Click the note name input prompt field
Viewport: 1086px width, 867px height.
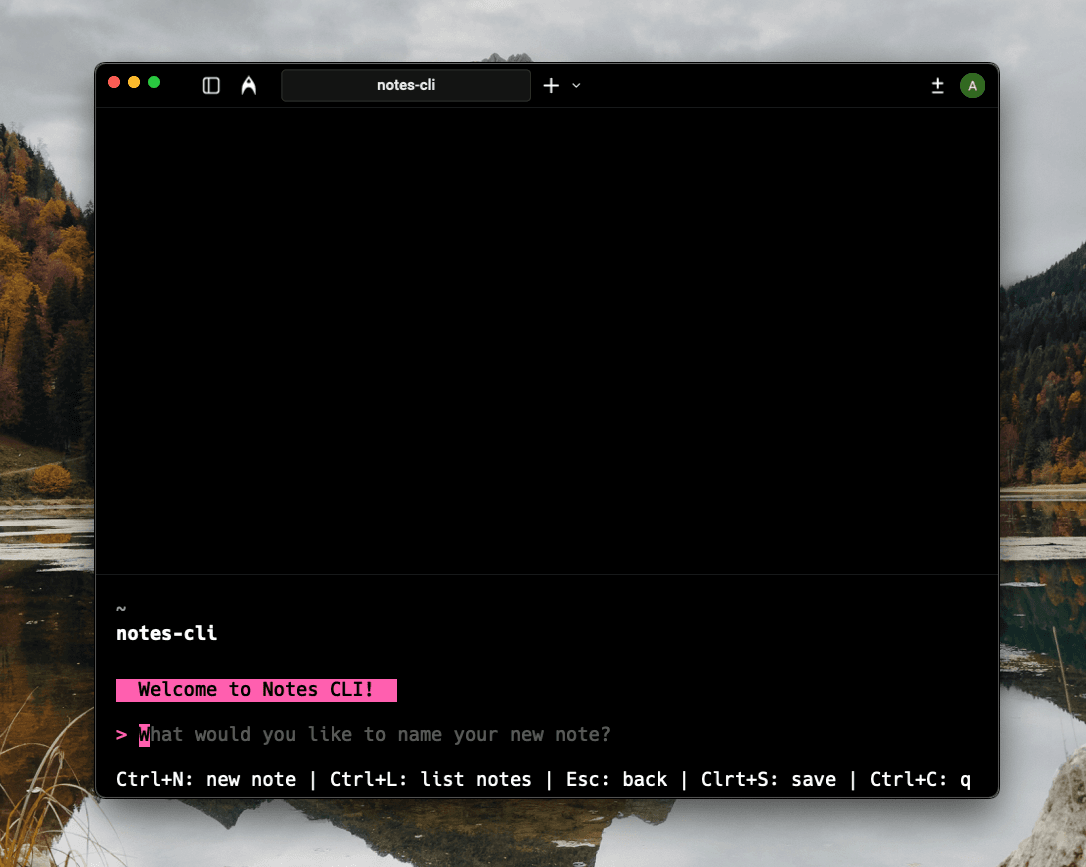click(x=375, y=734)
